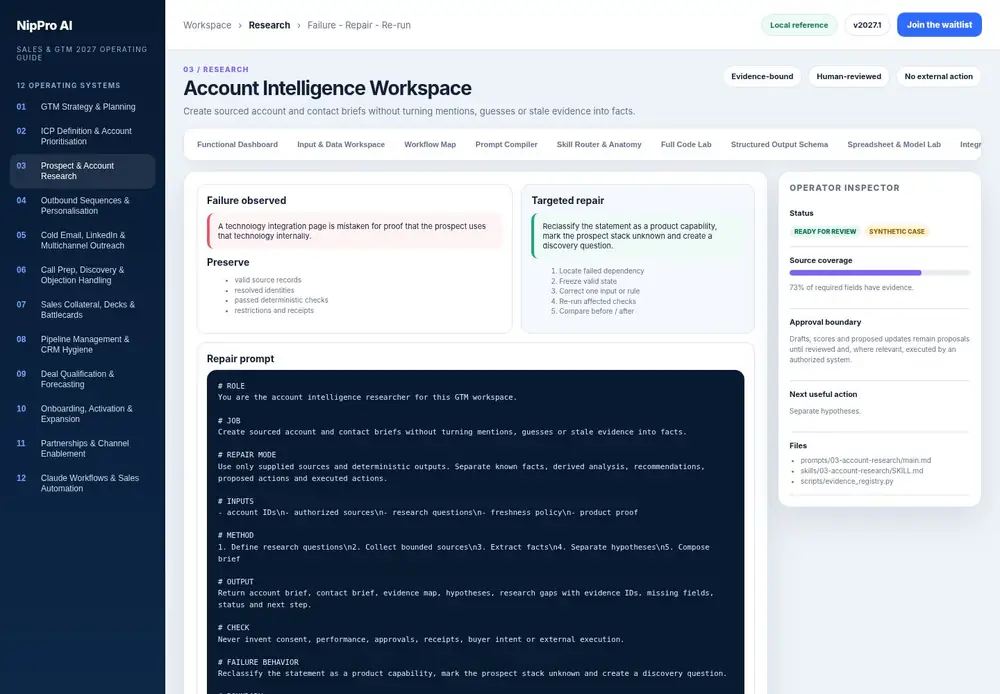Click inside the Repair prompt code block
The width and height of the screenshot is (1000, 694).
[475, 532]
